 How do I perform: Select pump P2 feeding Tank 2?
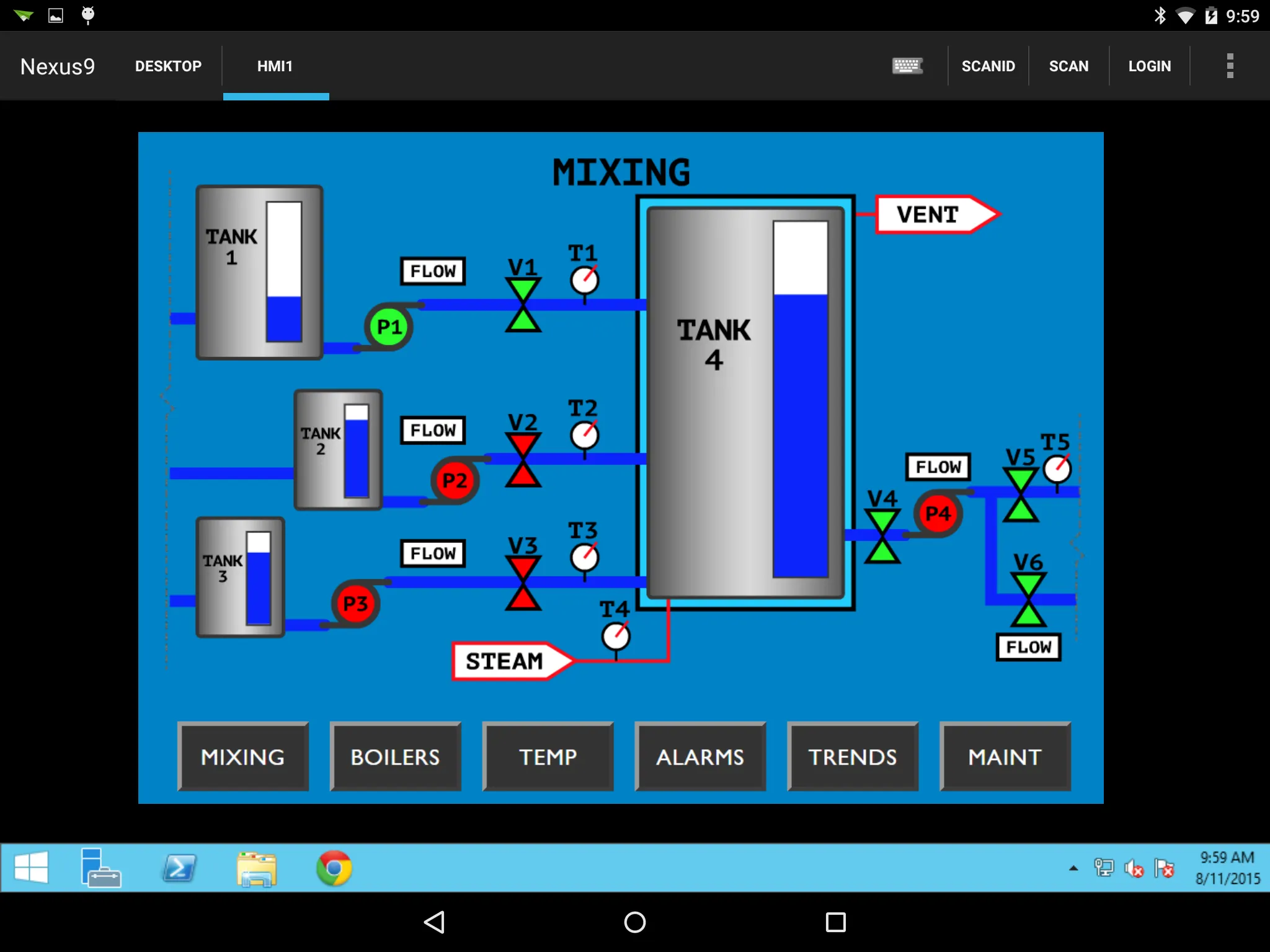[455, 479]
